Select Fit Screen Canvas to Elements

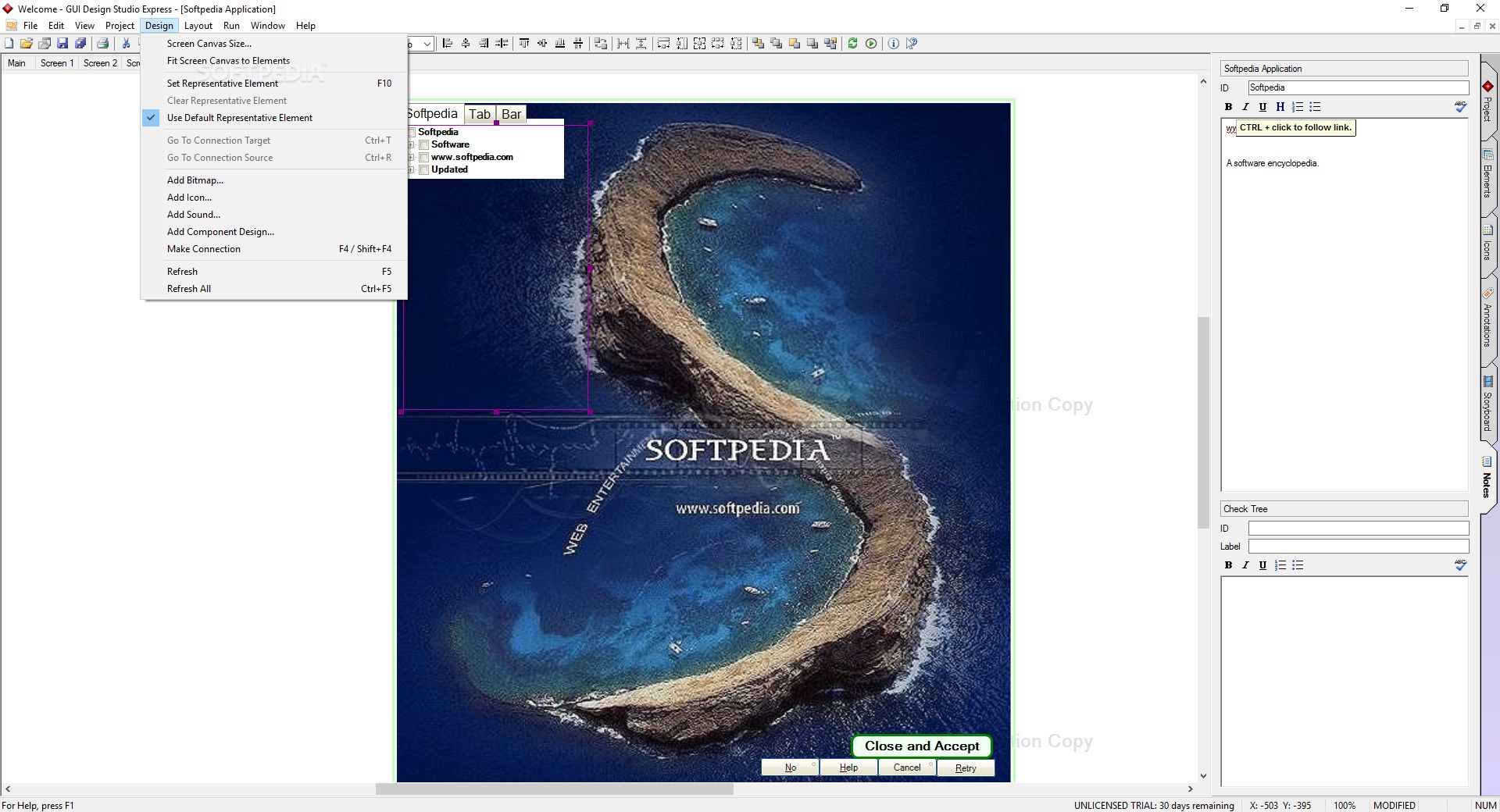point(273,61)
